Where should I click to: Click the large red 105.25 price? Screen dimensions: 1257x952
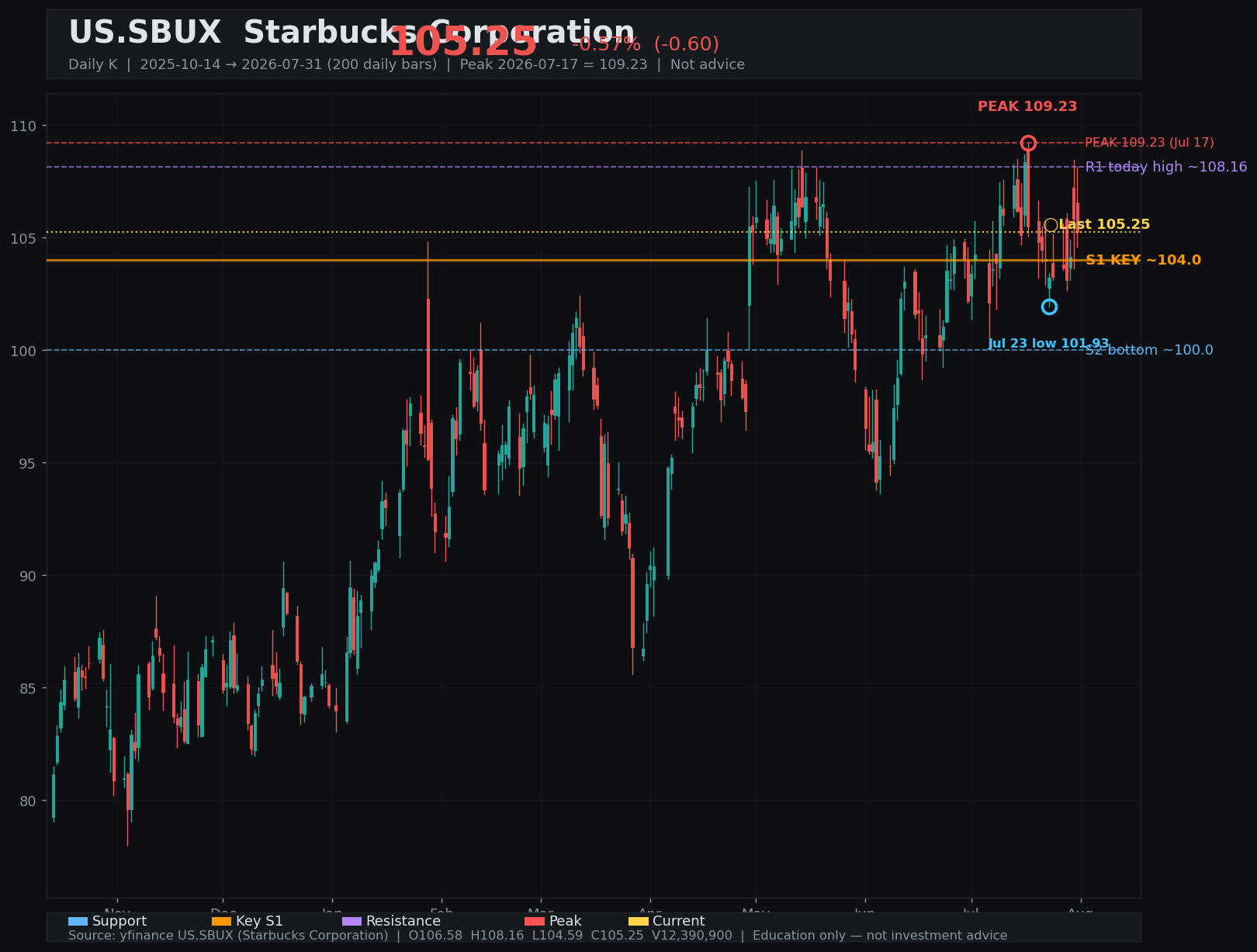[463, 42]
